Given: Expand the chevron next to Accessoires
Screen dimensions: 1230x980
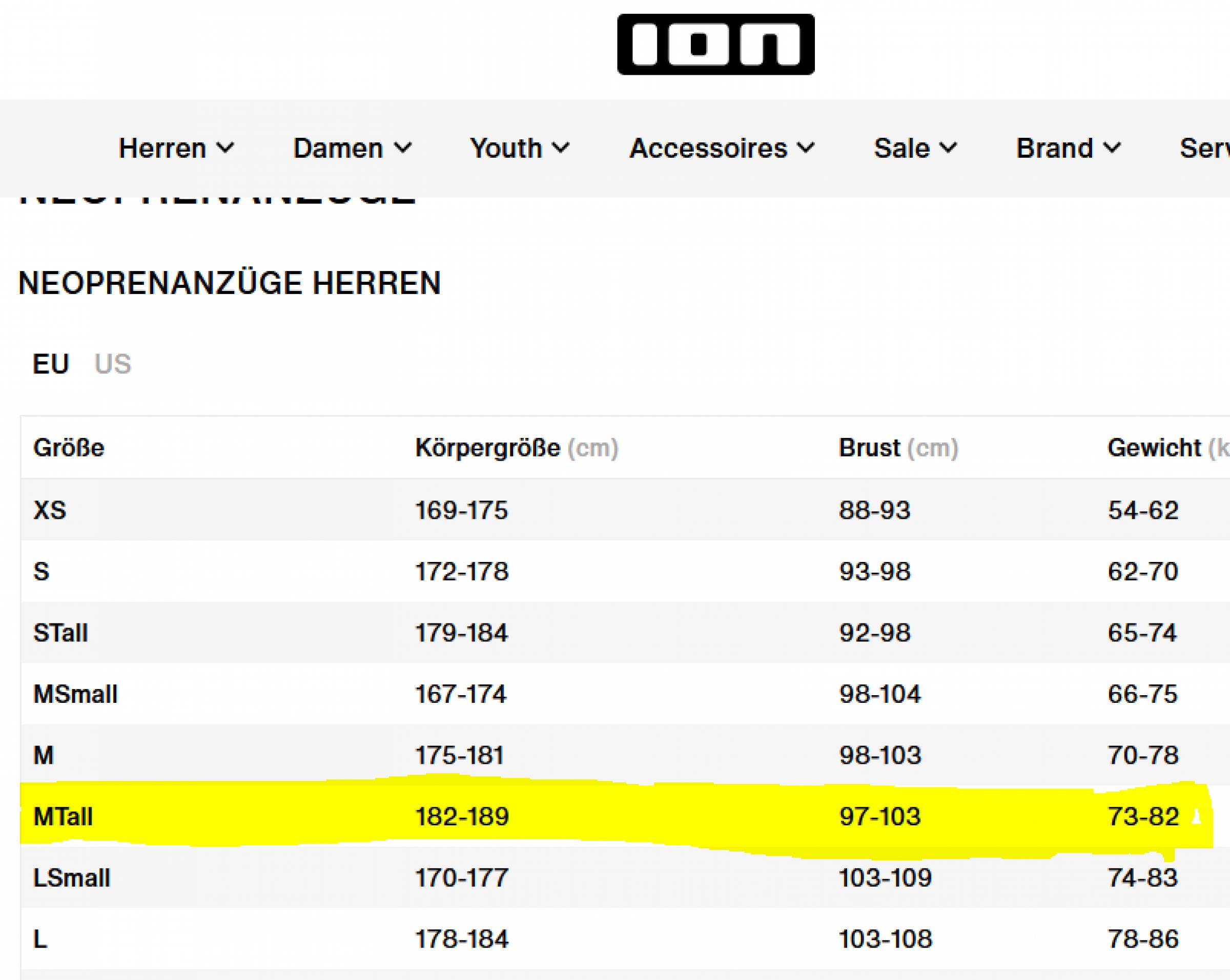Looking at the screenshot, I should point(806,148).
